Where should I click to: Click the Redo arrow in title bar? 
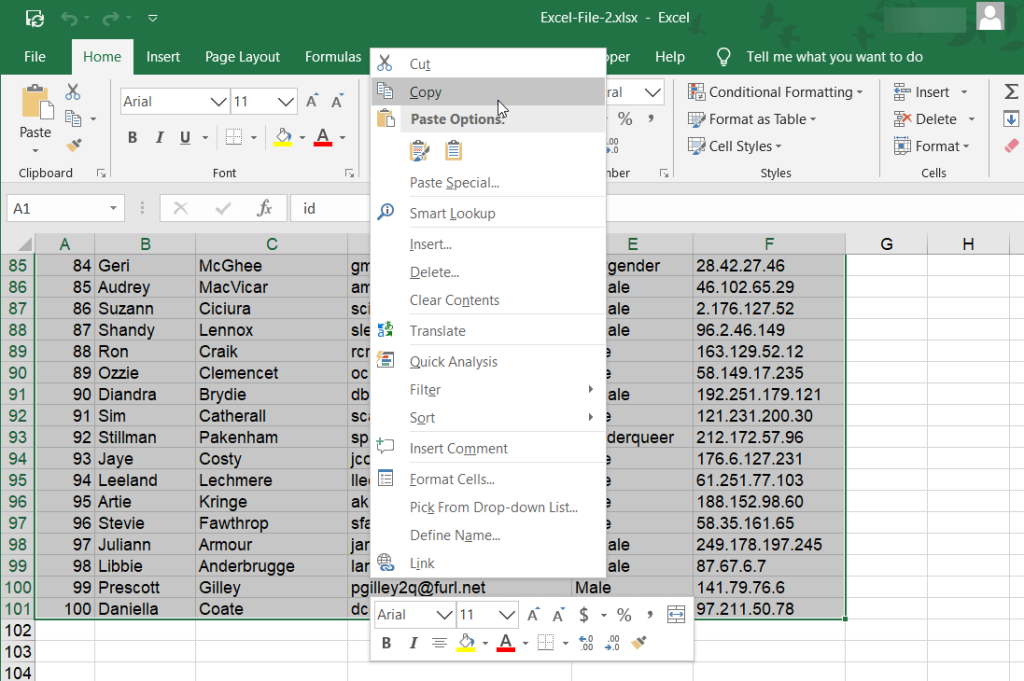coord(110,18)
